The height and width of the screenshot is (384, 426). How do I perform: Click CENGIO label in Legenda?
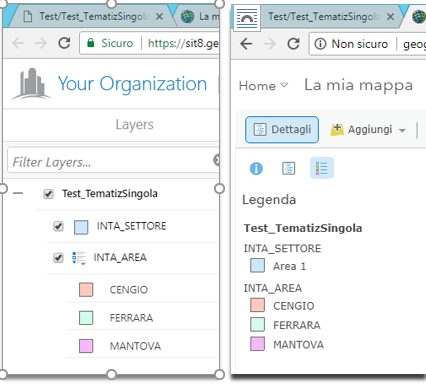(294, 306)
